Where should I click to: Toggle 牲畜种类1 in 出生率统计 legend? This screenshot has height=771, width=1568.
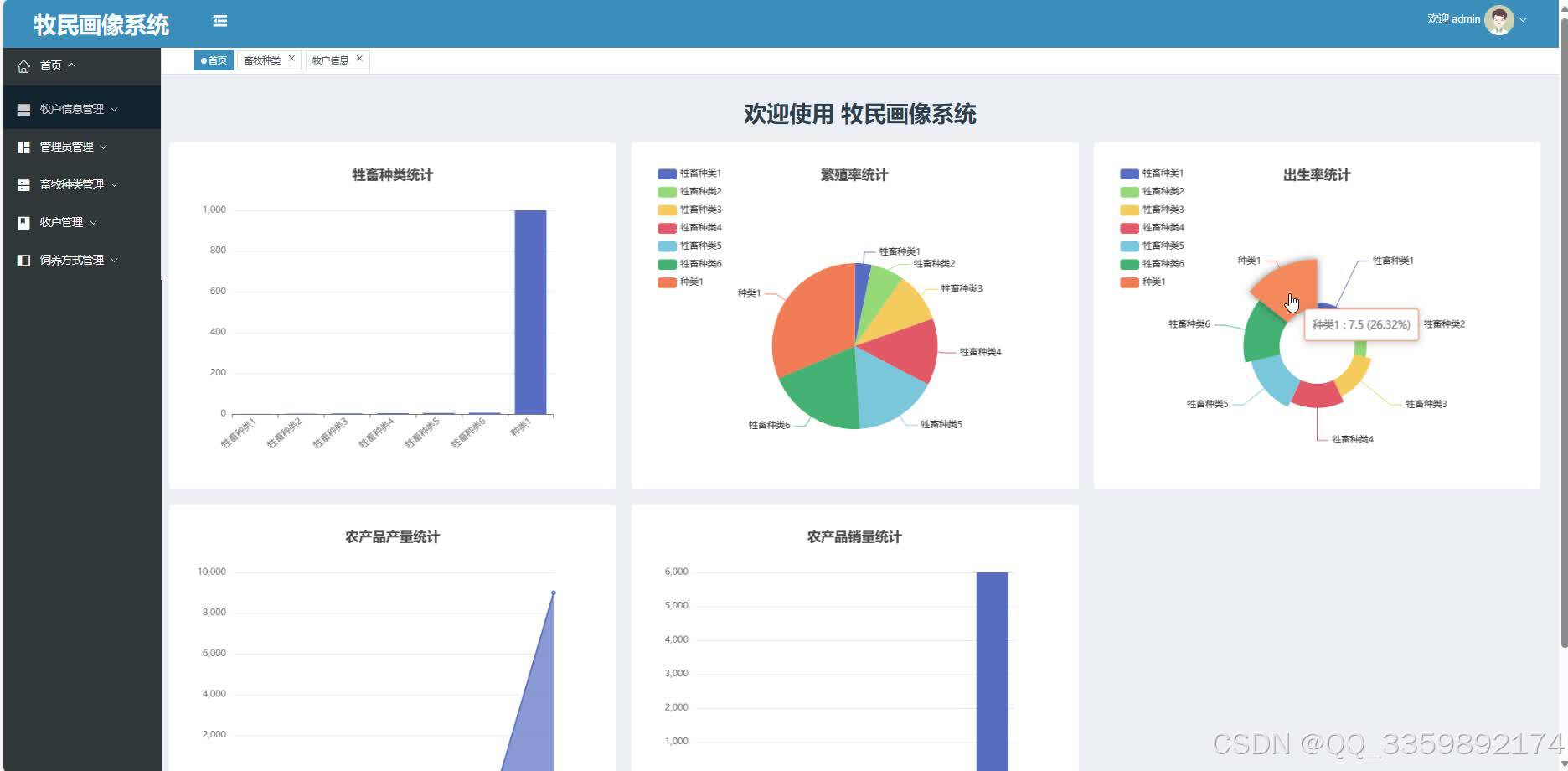pyautogui.click(x=1152, y=173)
